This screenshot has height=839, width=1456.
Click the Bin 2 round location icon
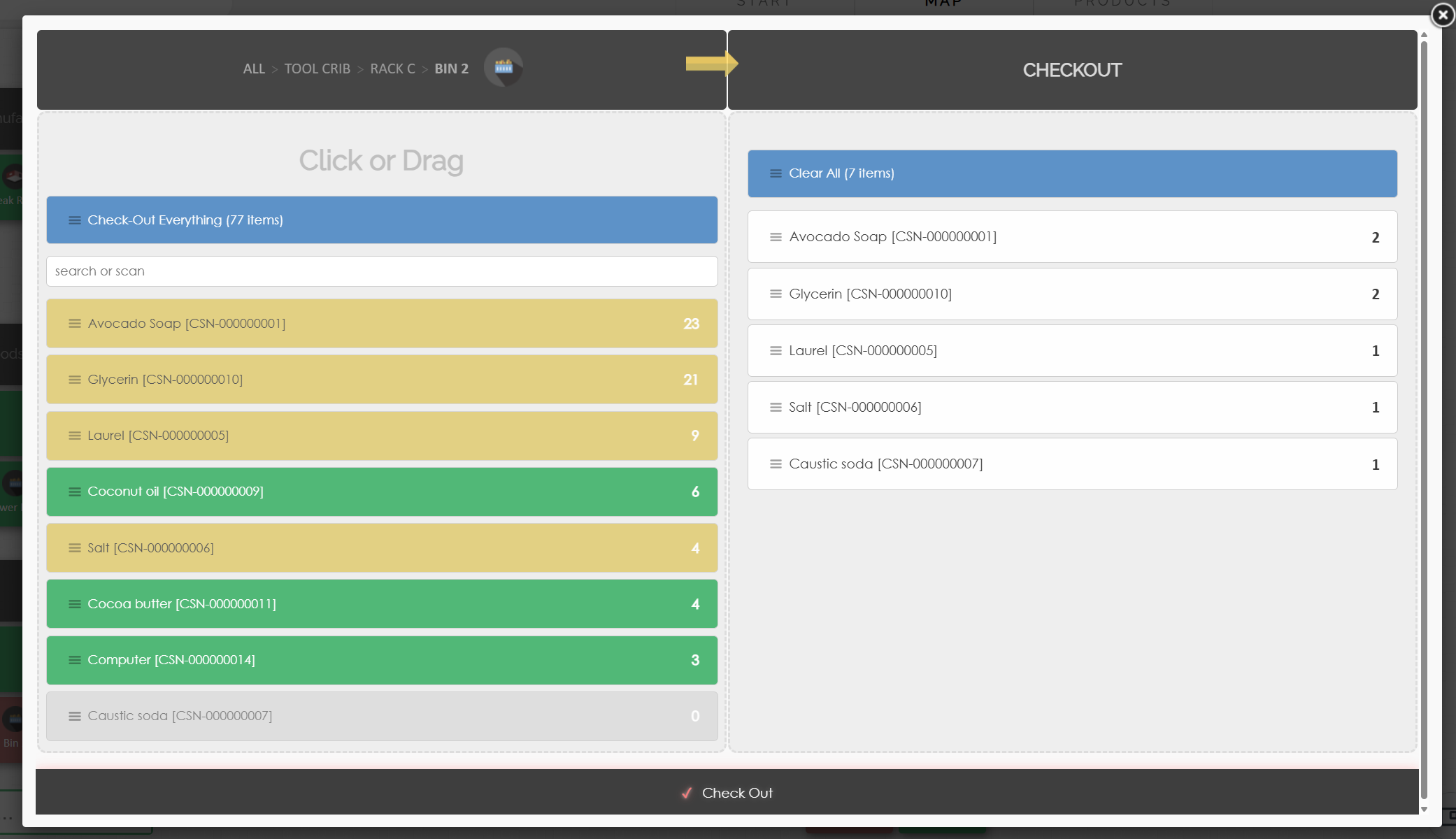(x=504, y=67)
